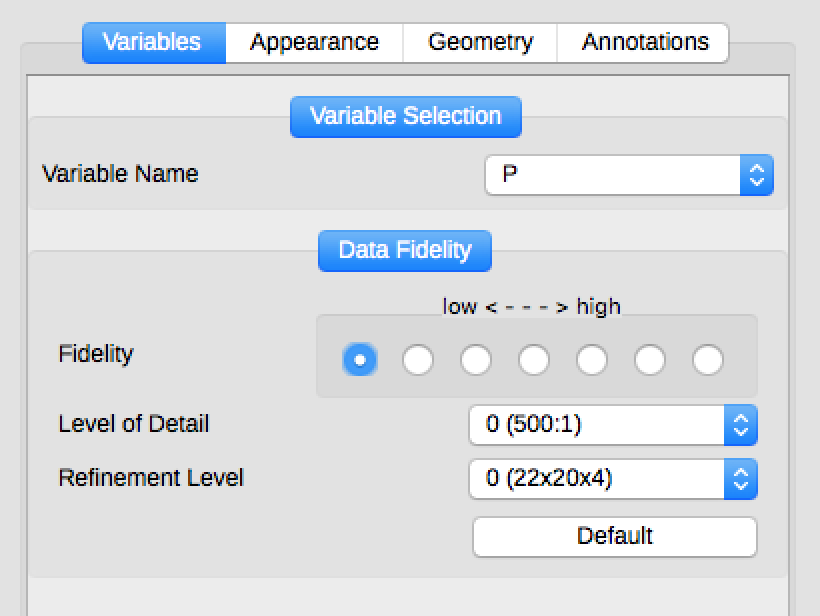
Task: Select the second Fidelity radio button
Action: pyautogui.click(x=418, y=360)
